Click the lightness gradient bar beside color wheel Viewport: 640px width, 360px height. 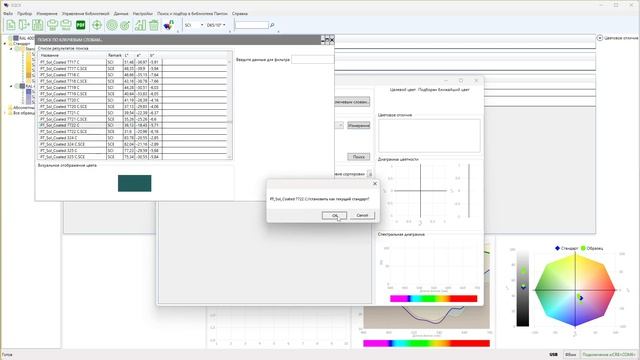pyautogui.click(x=522, y=289)
